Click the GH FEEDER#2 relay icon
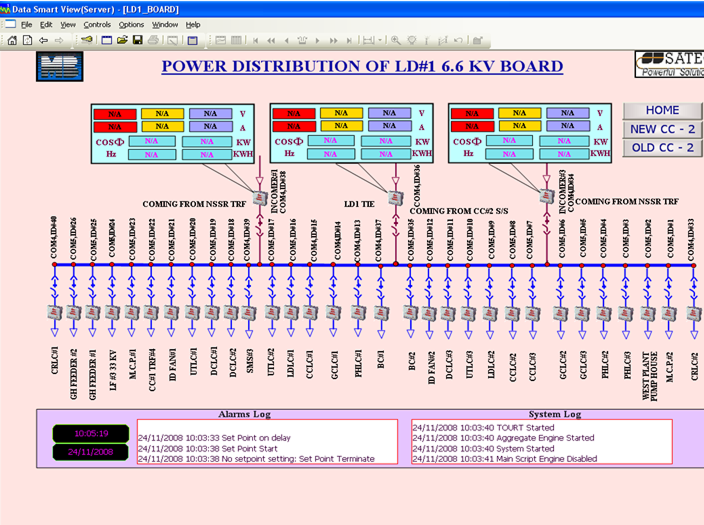This screenshot has width=704, height=525. click(x=74, y=312)
